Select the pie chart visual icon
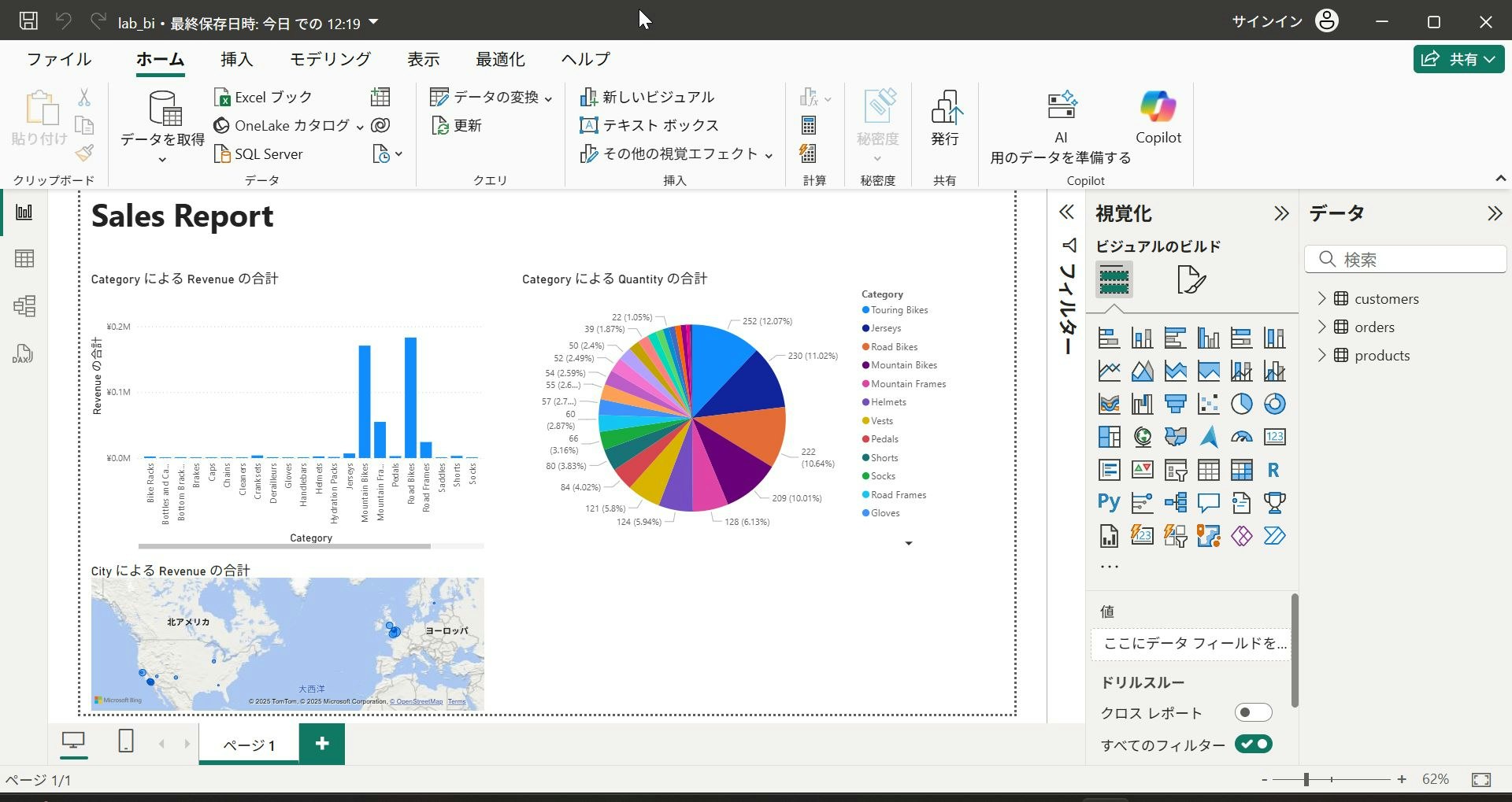The width and height of the screenshot is (1512, 802). point(1241,404)
